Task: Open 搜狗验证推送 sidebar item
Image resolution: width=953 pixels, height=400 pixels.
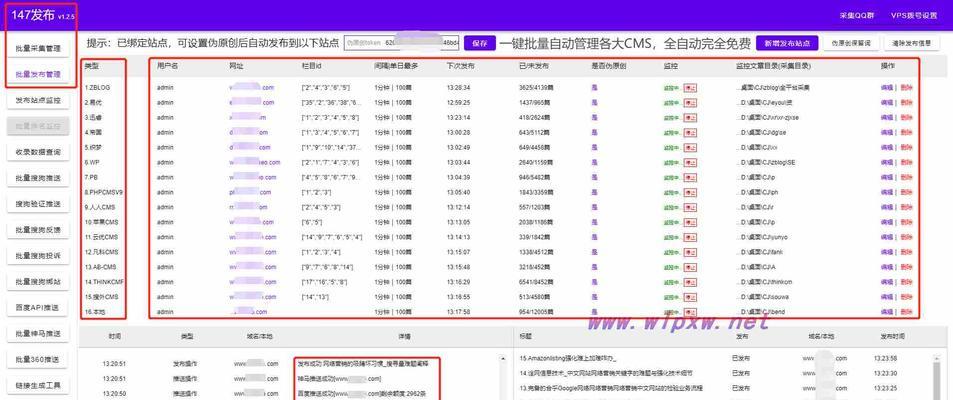Action: [x=38, y=204]
